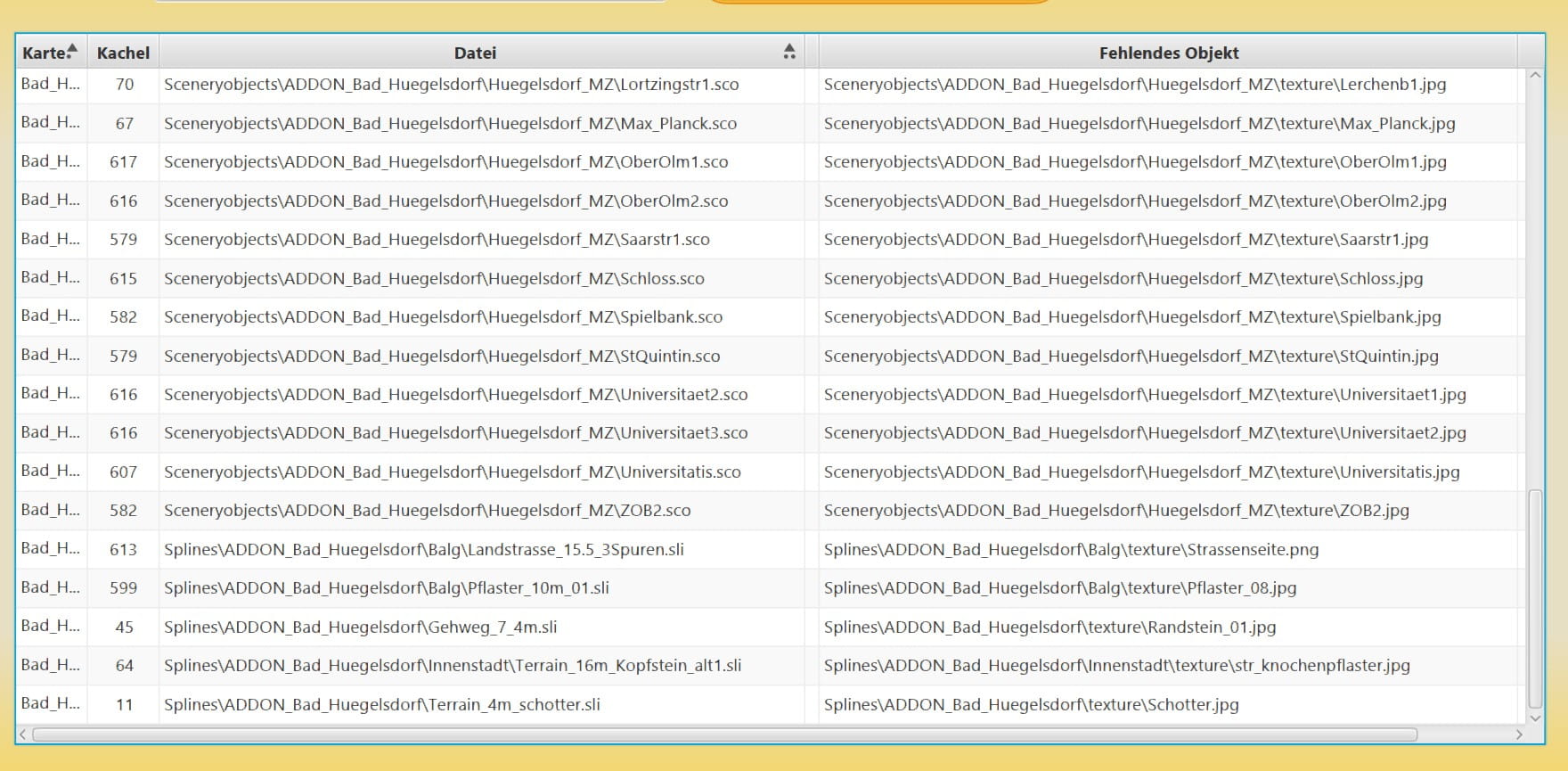Viewport: 1568px width, 771px height.
Task: Select the Terrain_4m_schotter.sli file row
Action: tap(381, 704)
